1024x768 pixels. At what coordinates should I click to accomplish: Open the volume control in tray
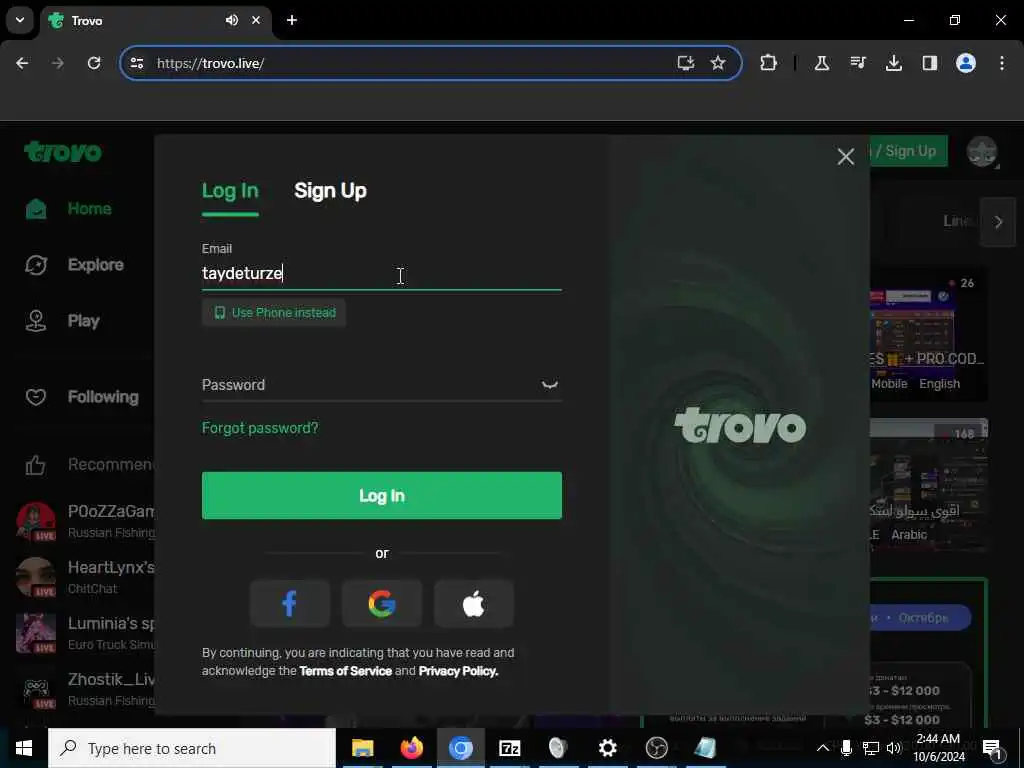click(x=894, y=748)
